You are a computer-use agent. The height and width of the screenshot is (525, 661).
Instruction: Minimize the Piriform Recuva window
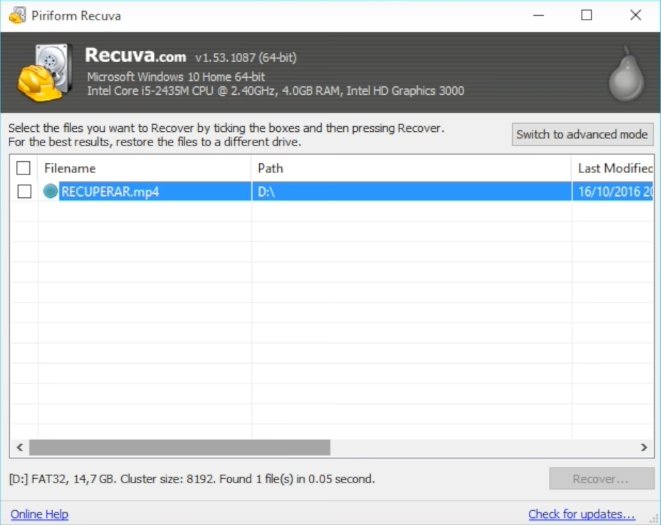[x=539, y=16]
